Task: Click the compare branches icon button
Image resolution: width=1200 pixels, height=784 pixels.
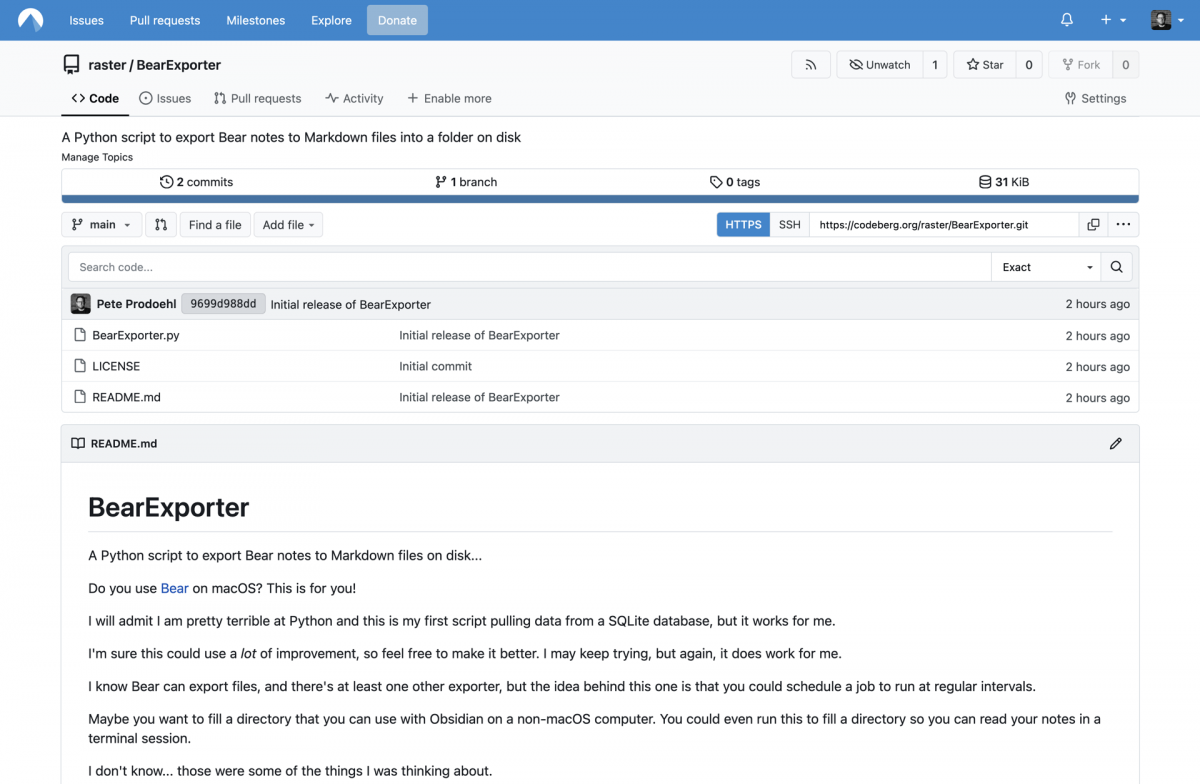Action: coord(161,225)
